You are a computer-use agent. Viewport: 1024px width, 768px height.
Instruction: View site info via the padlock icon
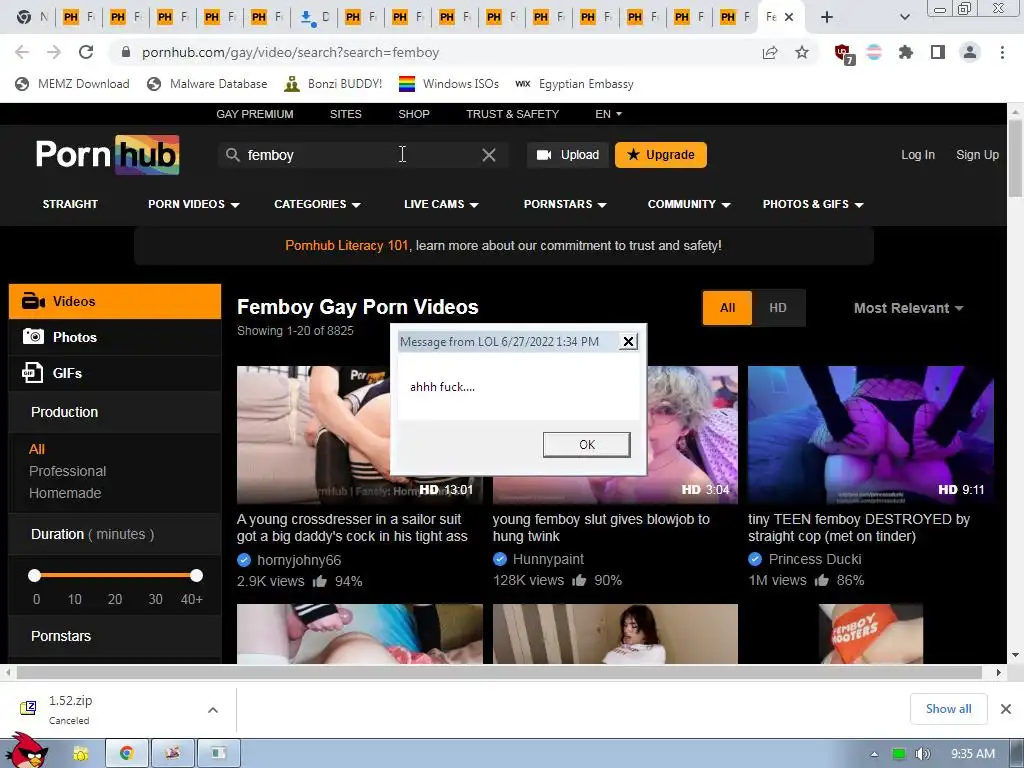[x=126, y=52]
